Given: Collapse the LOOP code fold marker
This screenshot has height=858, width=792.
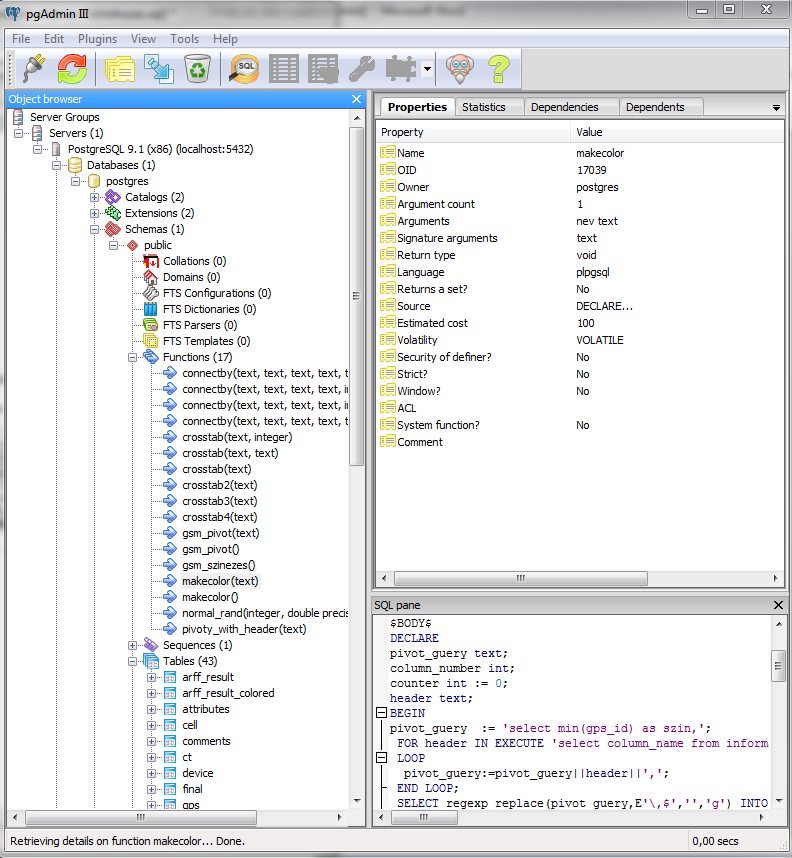Looking at the screenshot, I should tap(381, 758).
